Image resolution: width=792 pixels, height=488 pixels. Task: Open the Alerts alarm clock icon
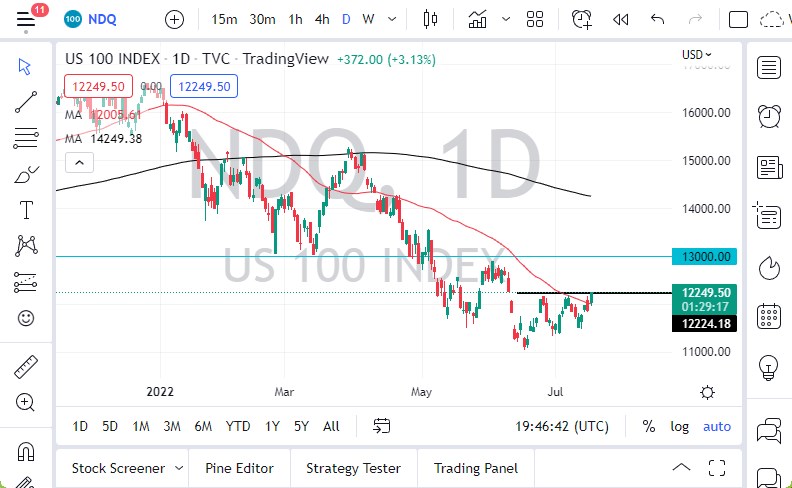pos(581,19)
